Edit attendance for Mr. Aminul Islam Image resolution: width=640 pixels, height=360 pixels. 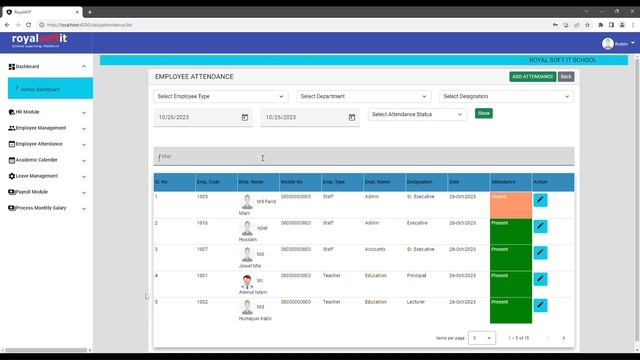[540, 279]
